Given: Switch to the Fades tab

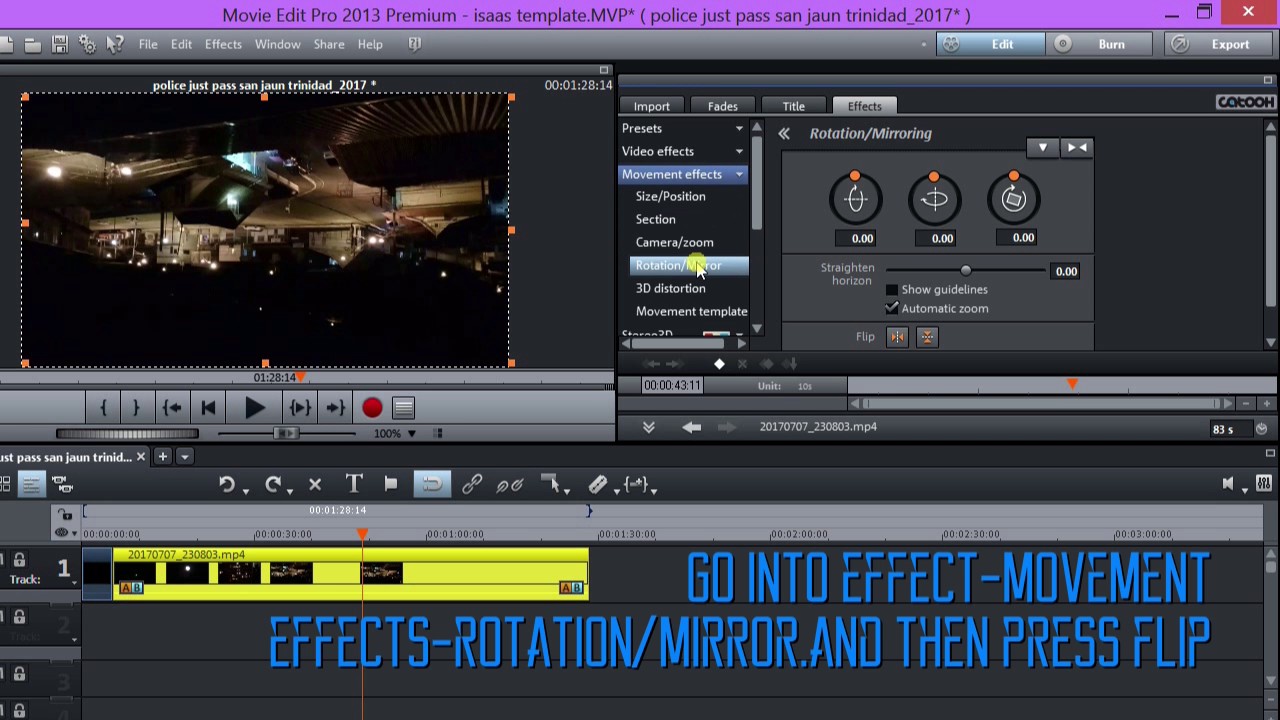Looking at the screenshot, I should 722,106.
